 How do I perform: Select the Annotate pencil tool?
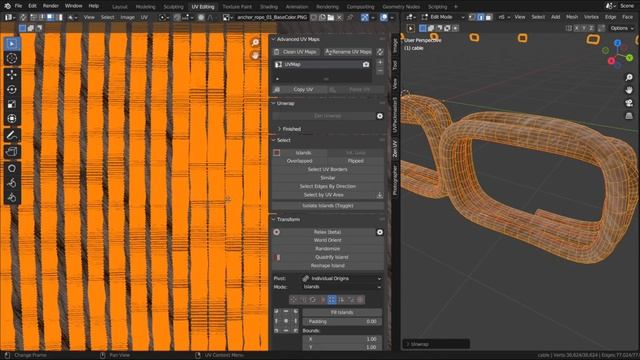[x=12, y=135]
